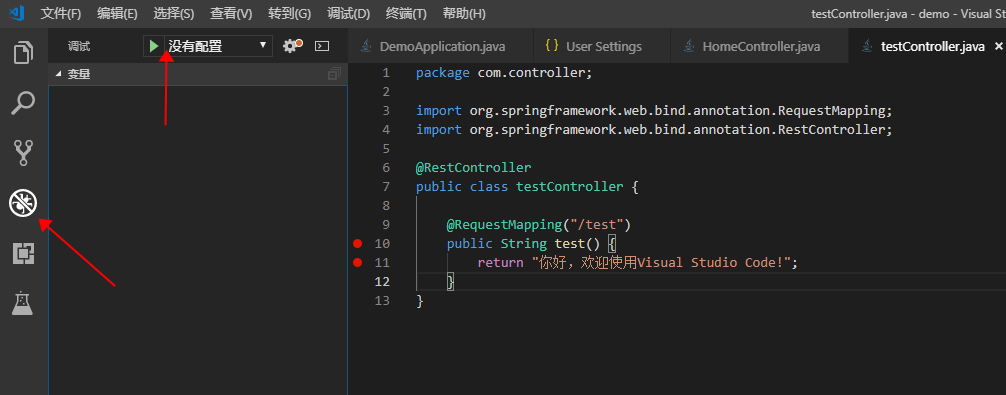This screenshot has width=1006, height=395.
Task: Click the 'testController' class name in code
Action: point(570,187)
